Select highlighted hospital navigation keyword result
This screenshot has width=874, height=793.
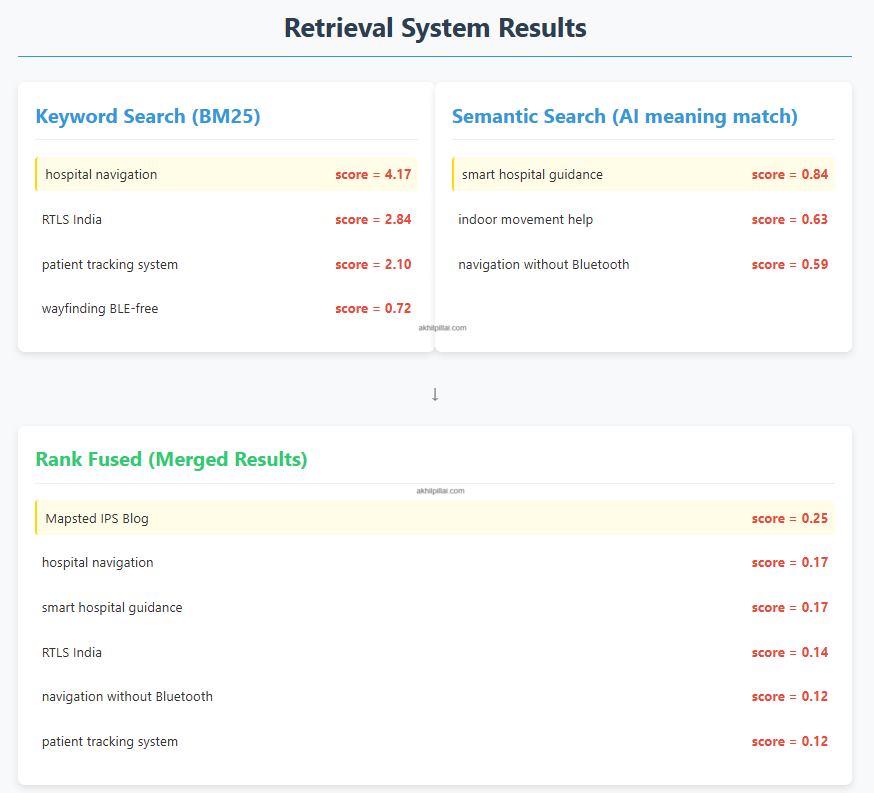pos(226,174)
